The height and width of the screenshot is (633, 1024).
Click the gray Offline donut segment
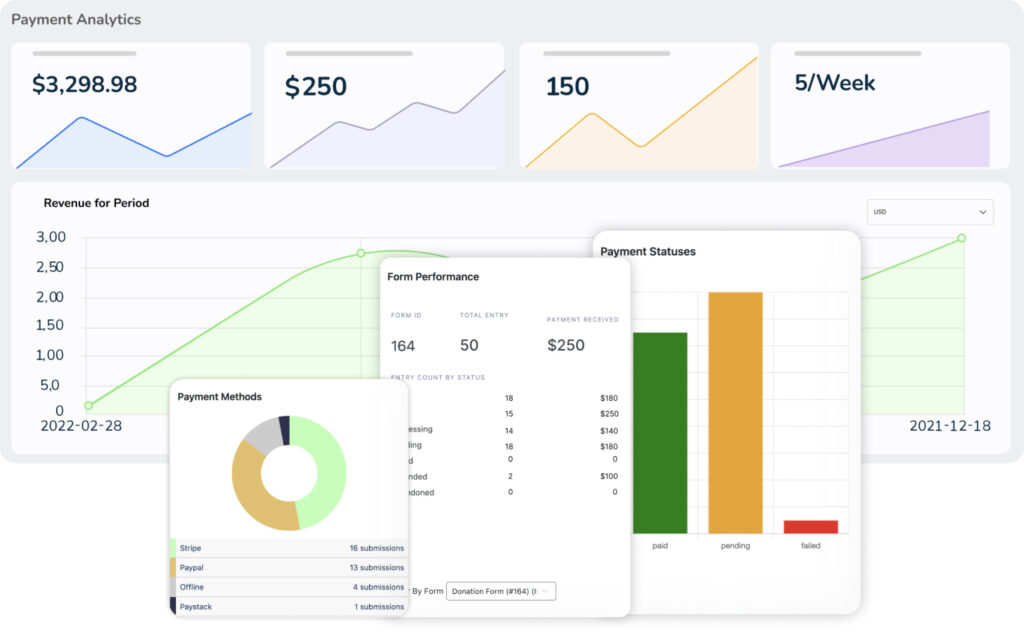click(x=263, y=436)
